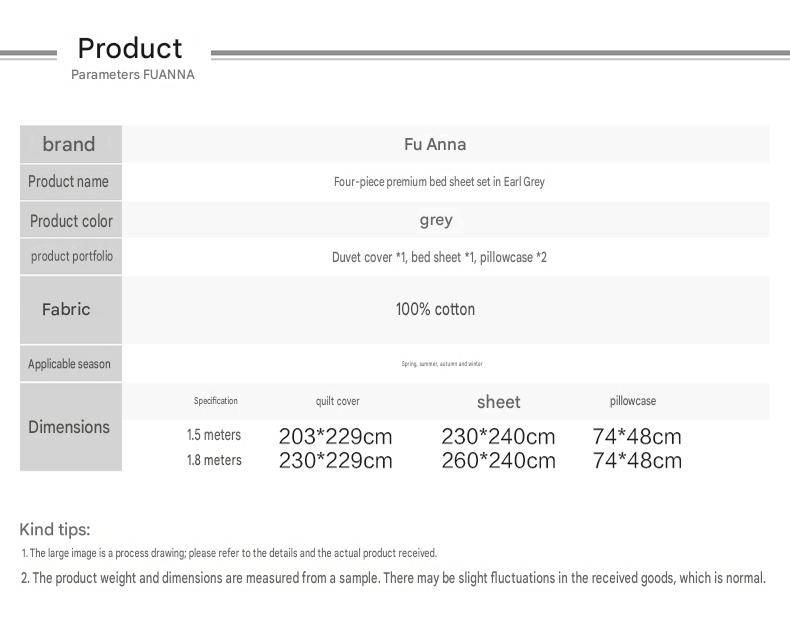Screen dimensions: 790x626
Task: Click the 'Dimensions' label cell
Action: pos(71,427)
